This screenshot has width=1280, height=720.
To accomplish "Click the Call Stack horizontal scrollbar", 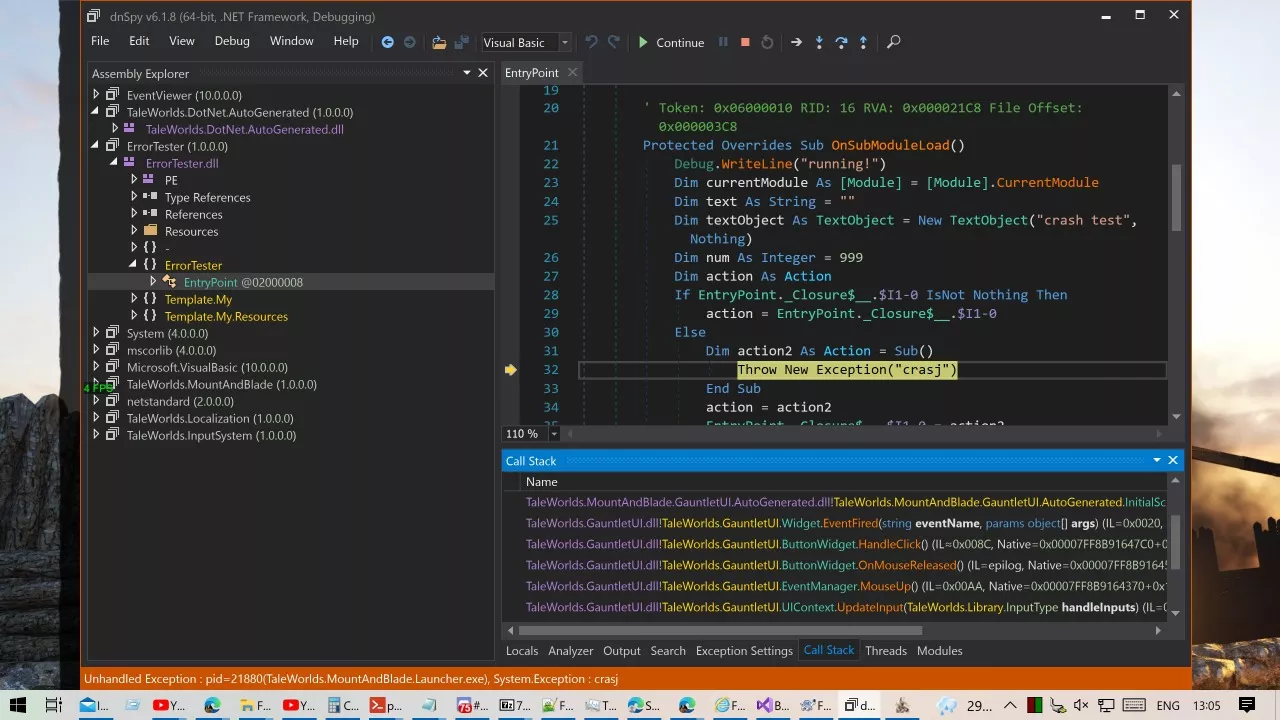I will [719, 630].
